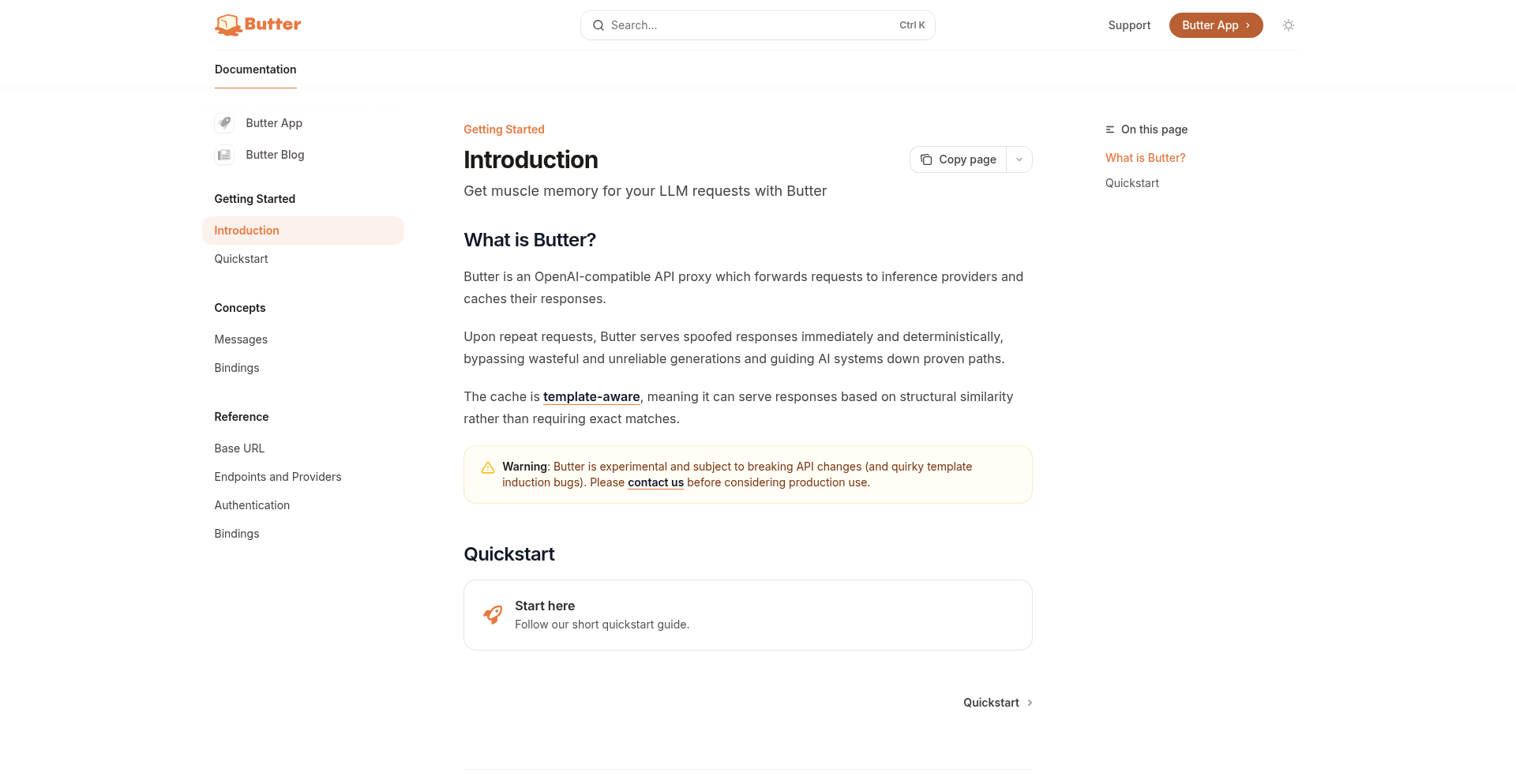Click the Butter logo icon
Screen dimensions: 1516x784
click(227, 25)
